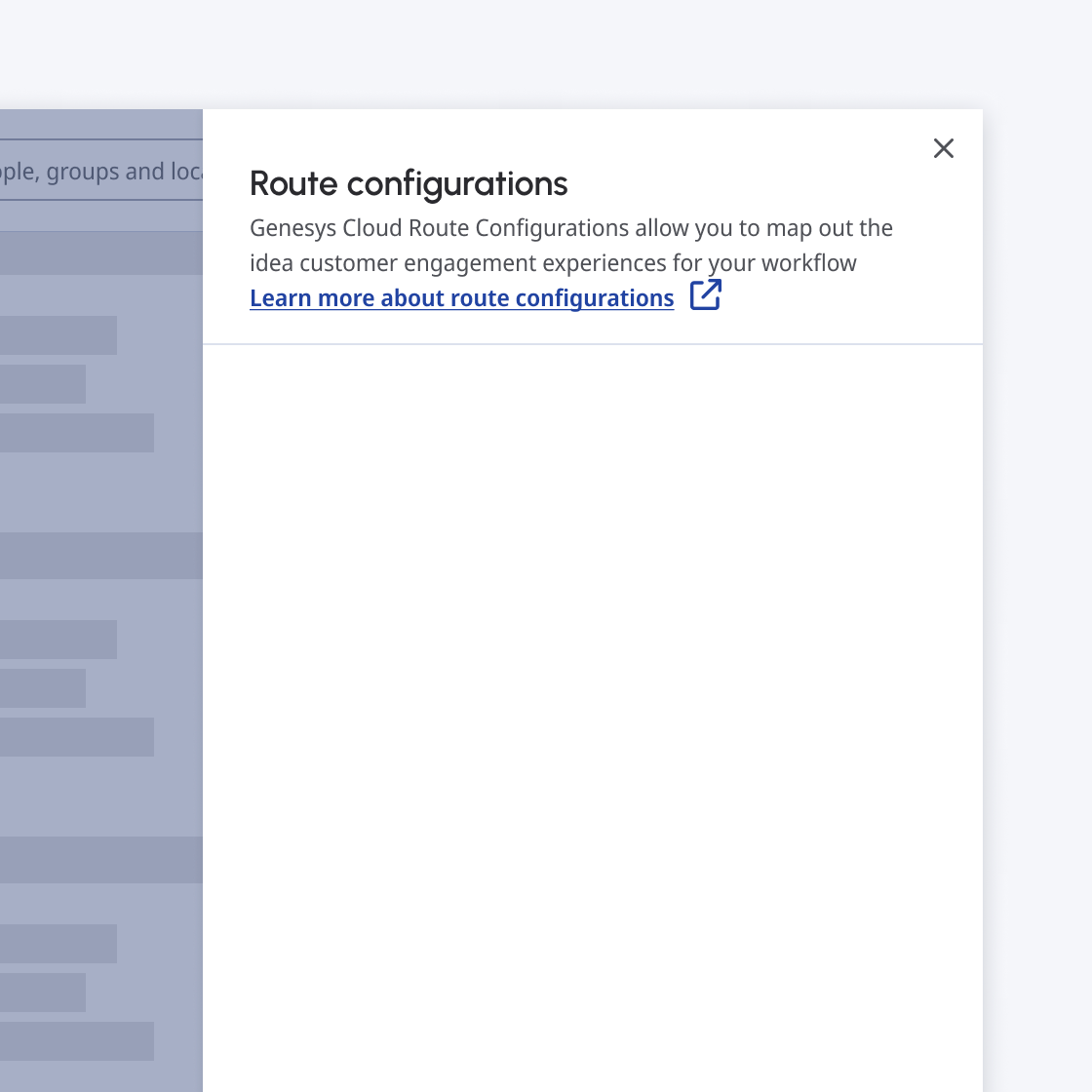Click the widest placeholder row in the top group

(77, 433)
